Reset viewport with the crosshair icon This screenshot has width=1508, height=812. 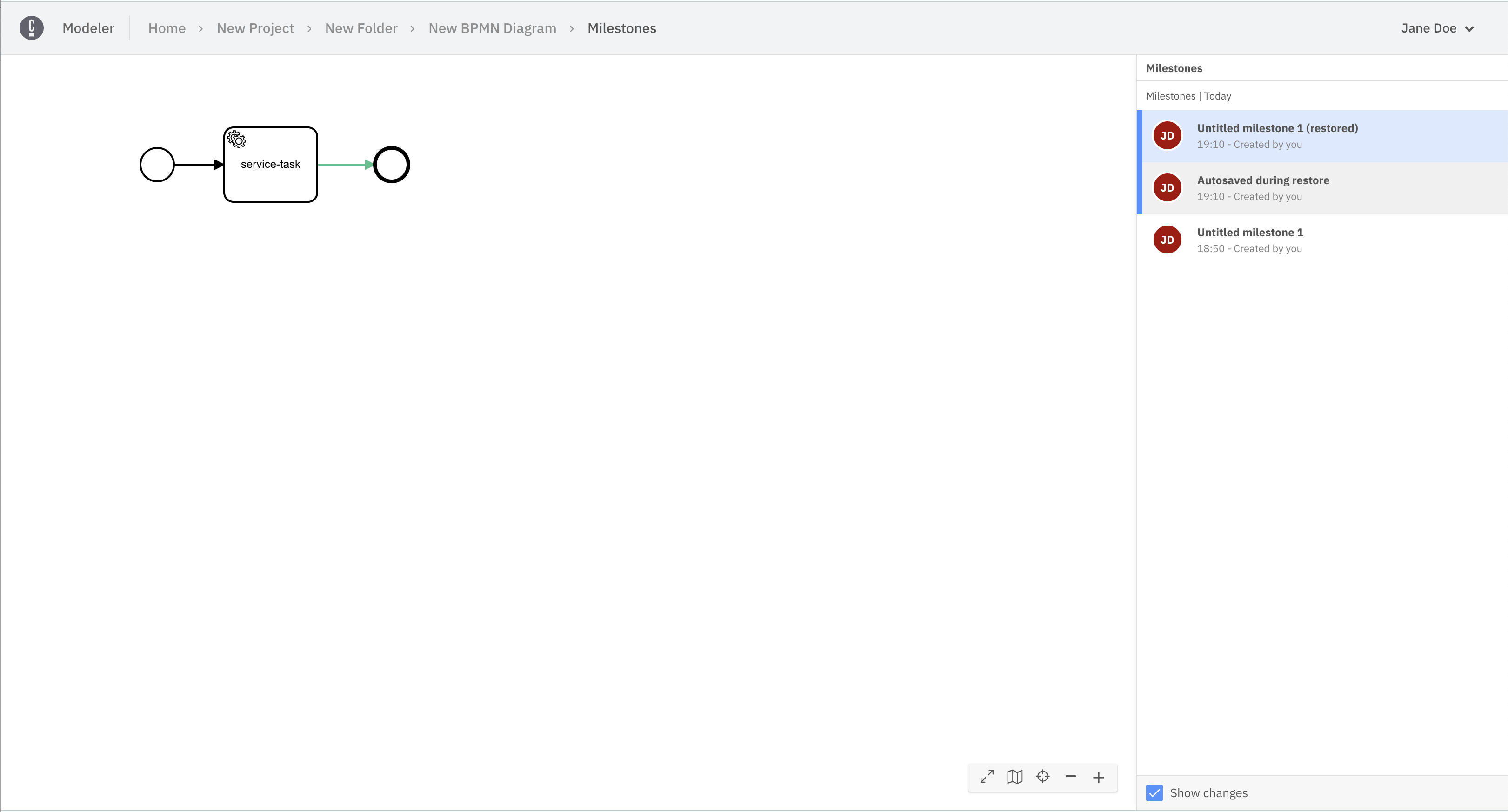click(x=1042, y=777)
